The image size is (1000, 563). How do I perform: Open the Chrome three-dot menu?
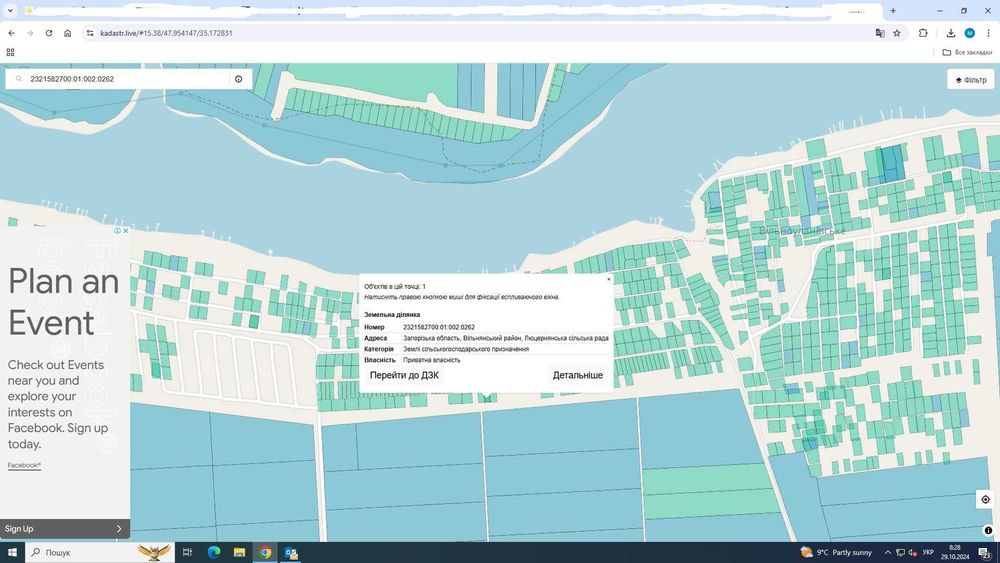(988, 33)
